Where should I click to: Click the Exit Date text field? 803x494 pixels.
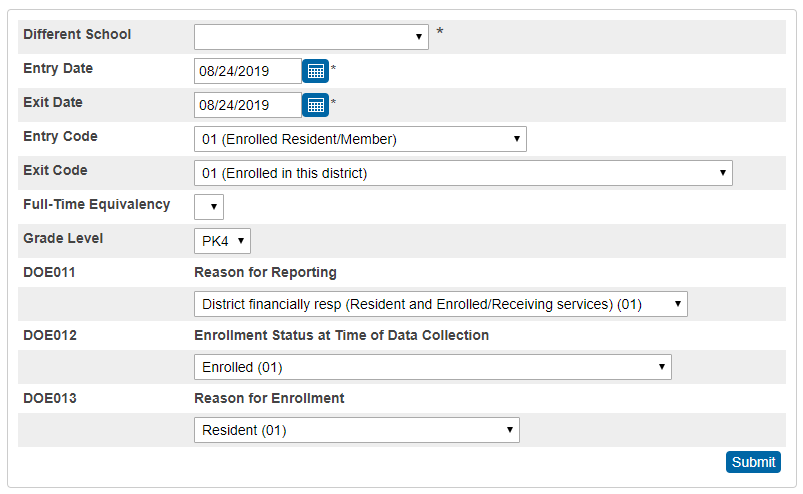click(x=247, y=105)
